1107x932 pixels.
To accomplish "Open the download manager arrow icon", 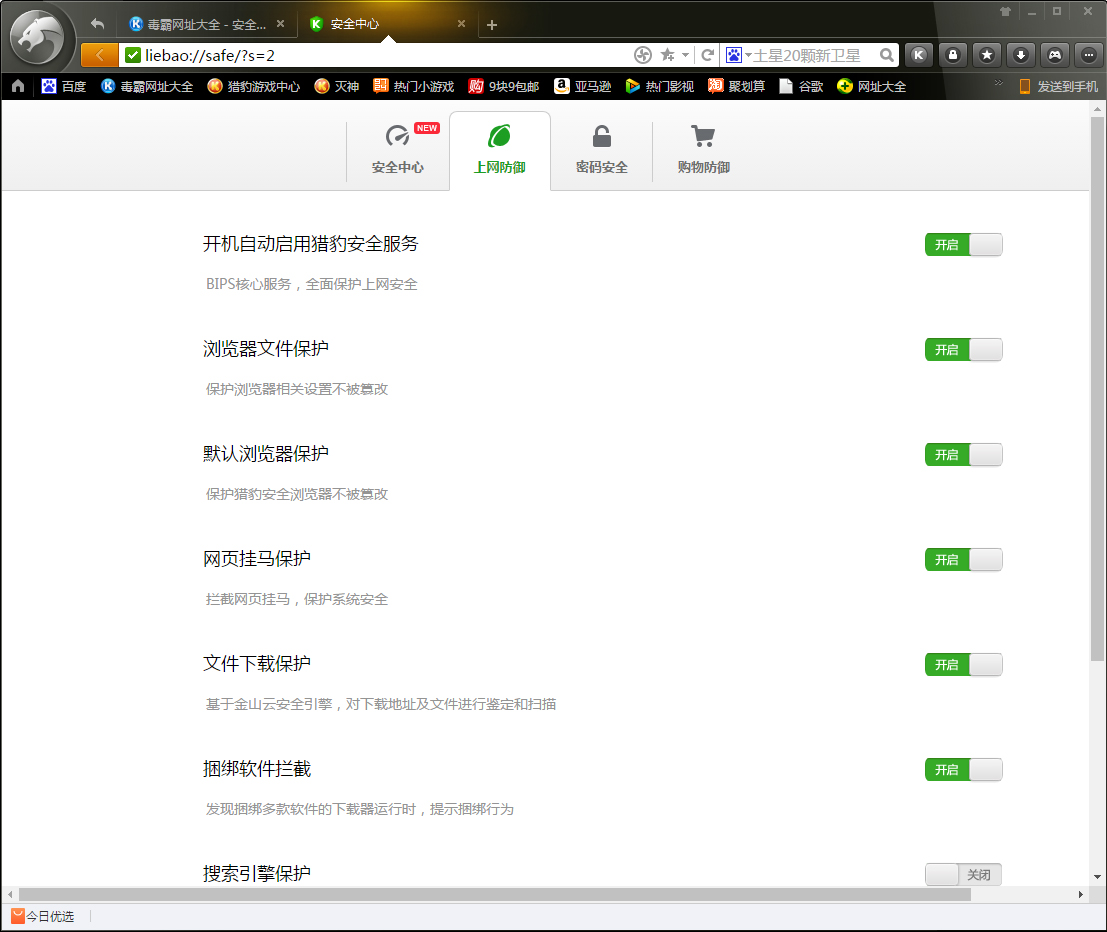I will point(1019,55).
